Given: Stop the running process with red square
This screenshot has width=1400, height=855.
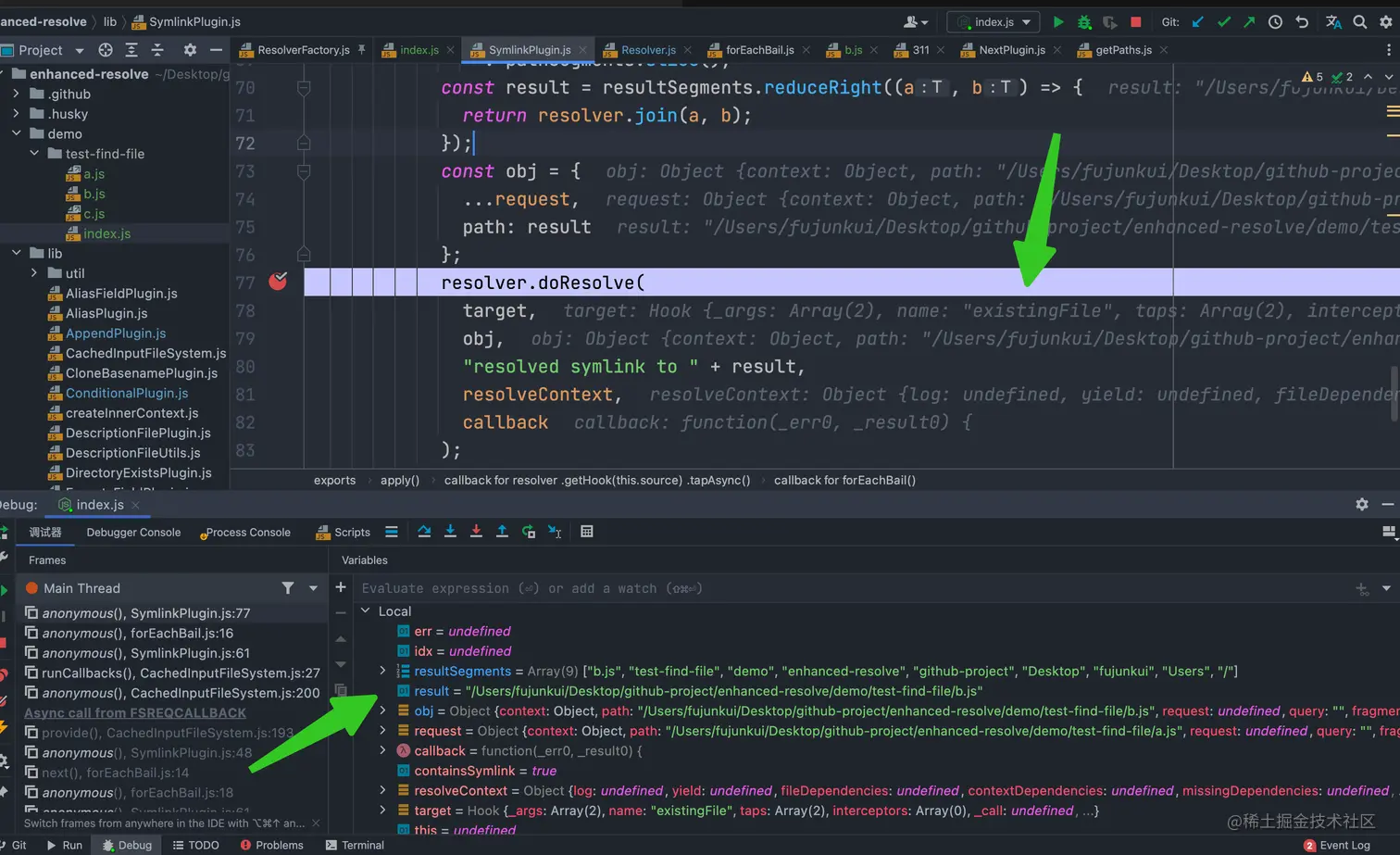Looking at the screenshot, I should click(x=1136, y=22).
